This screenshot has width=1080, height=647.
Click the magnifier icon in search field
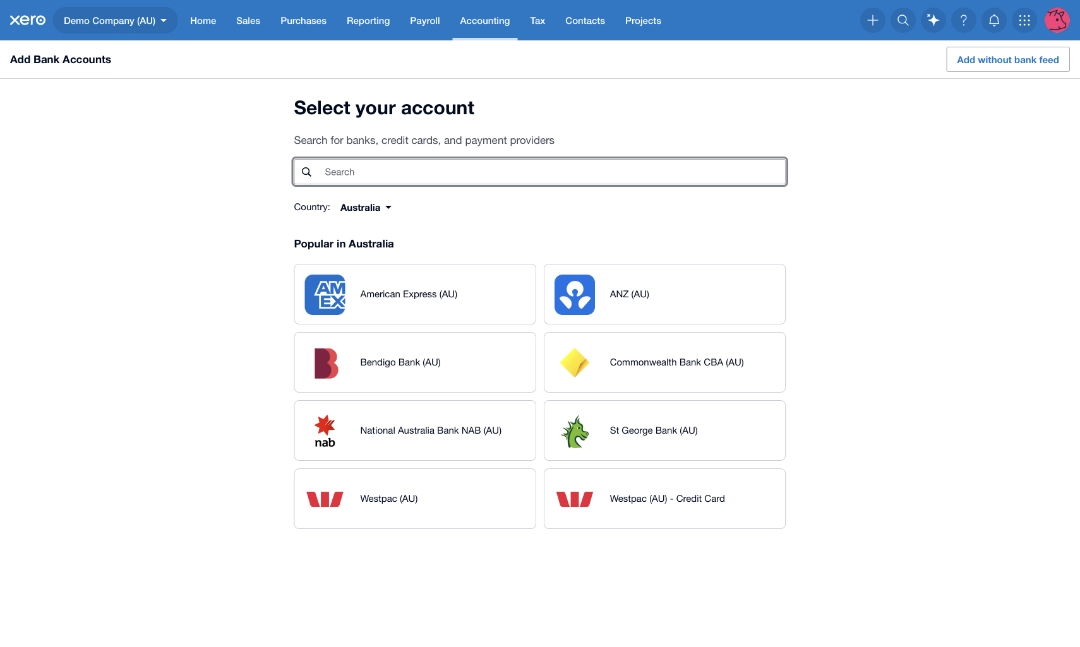coord(307,172)
